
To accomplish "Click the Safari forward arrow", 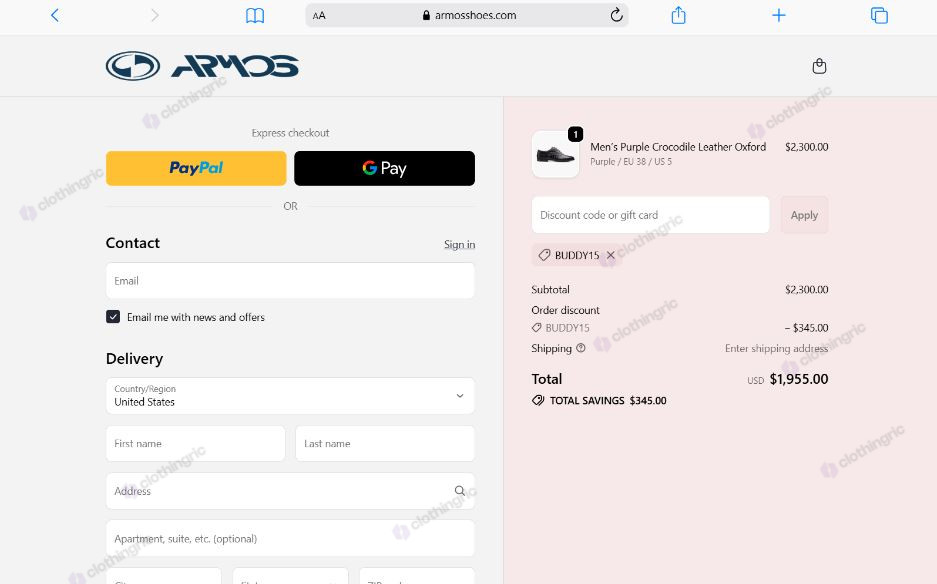I will pyautogui.click(x=155, y=15).
